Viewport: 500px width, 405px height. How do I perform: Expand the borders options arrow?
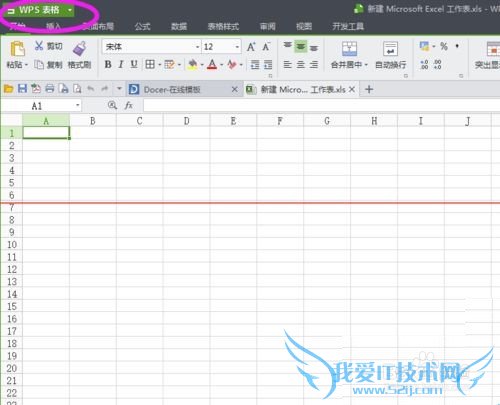(x=159, y=65)
